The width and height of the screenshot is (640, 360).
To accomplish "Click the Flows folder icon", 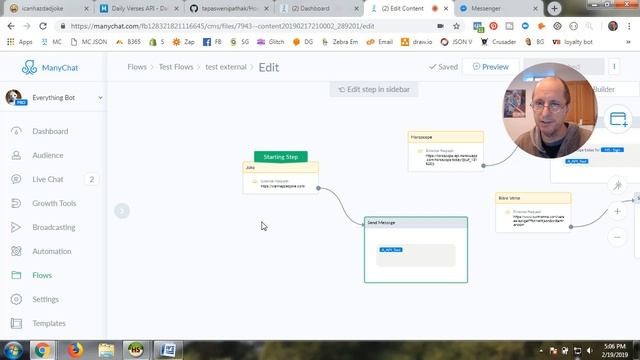I will [16, 275].
